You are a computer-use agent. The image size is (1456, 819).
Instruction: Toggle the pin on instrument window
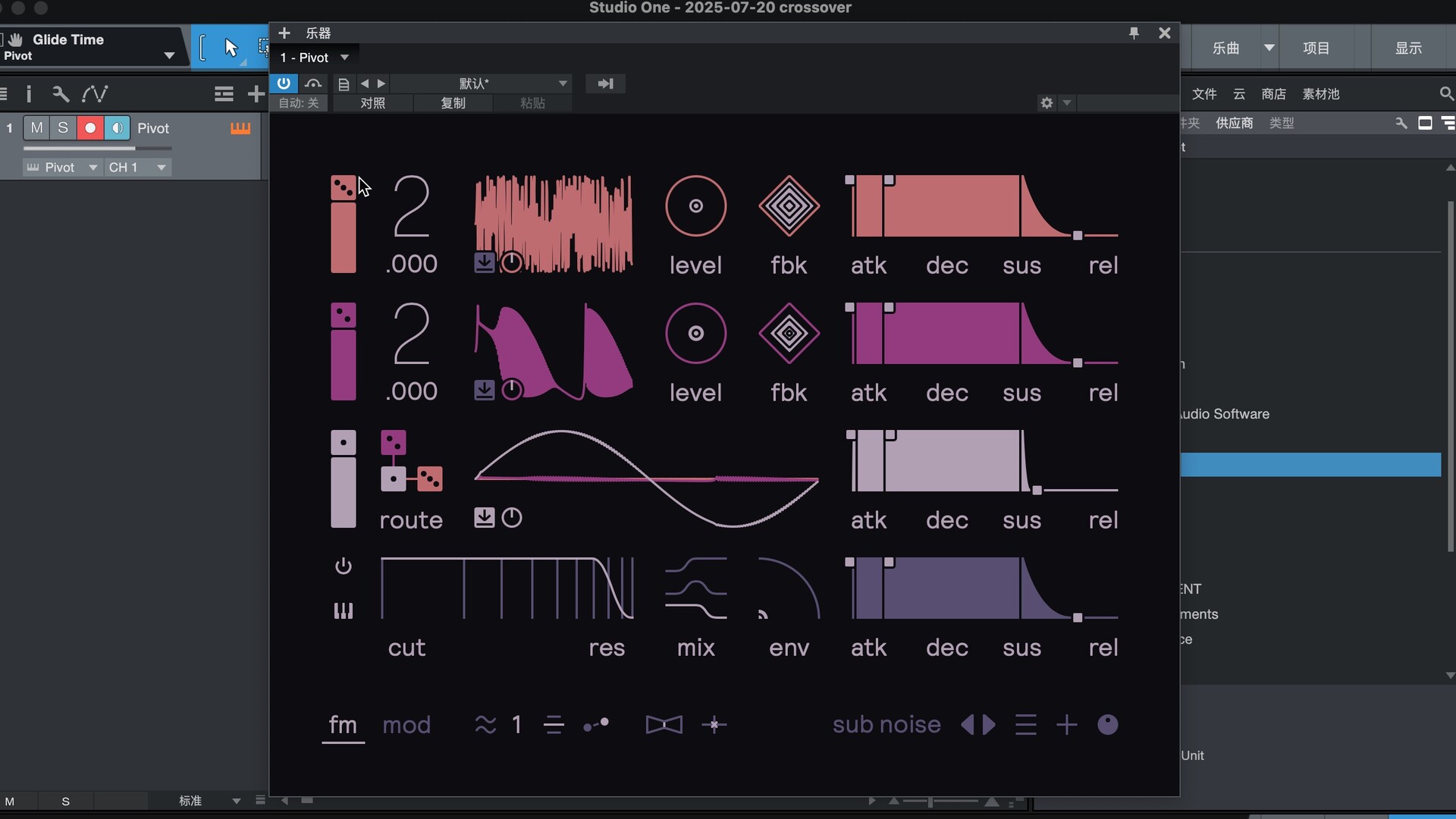pyautogui.click(x=1134, y=33)
